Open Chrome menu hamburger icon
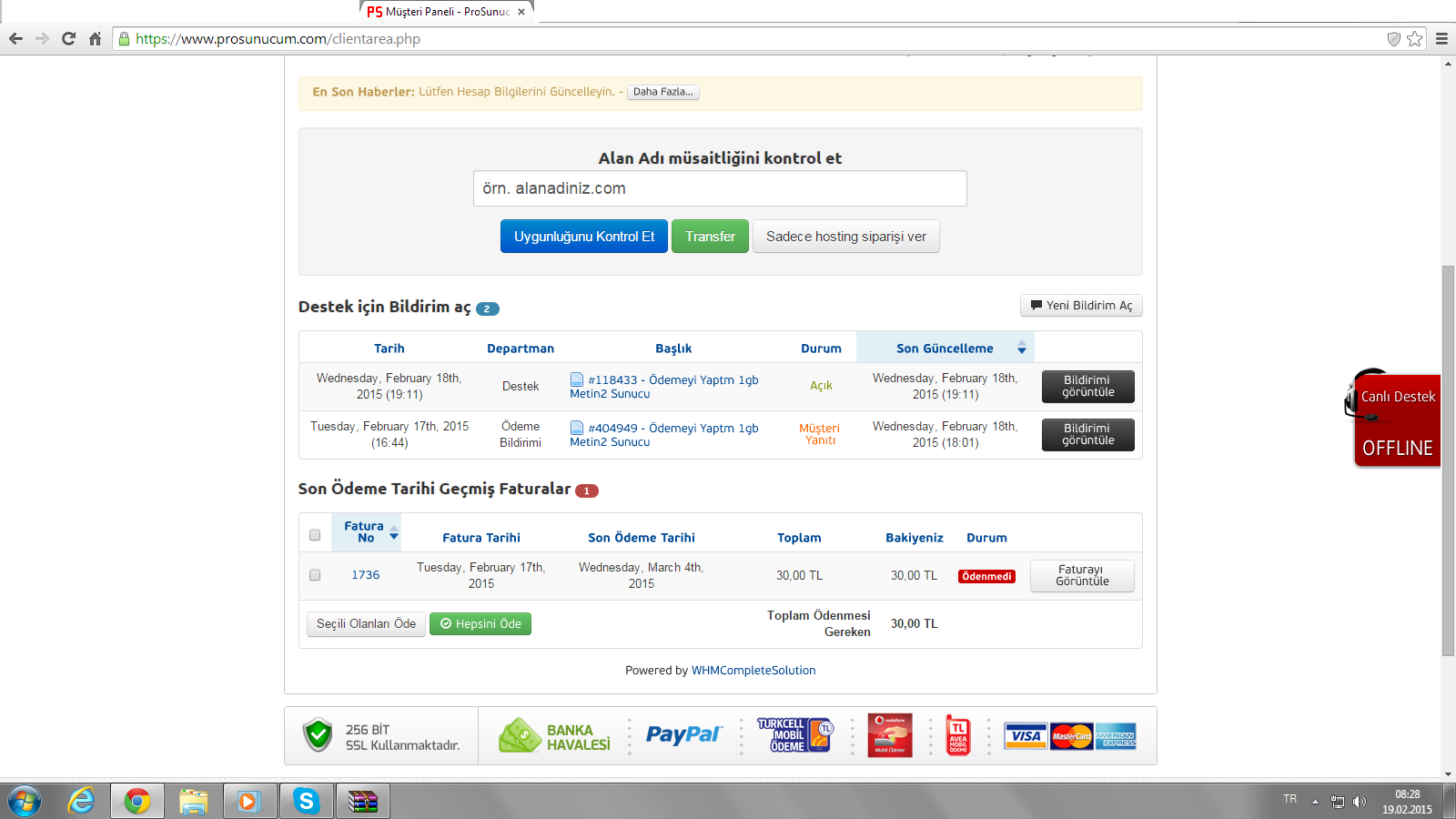The width and height of the screenshot is (1456, 819). [1441, 39]
